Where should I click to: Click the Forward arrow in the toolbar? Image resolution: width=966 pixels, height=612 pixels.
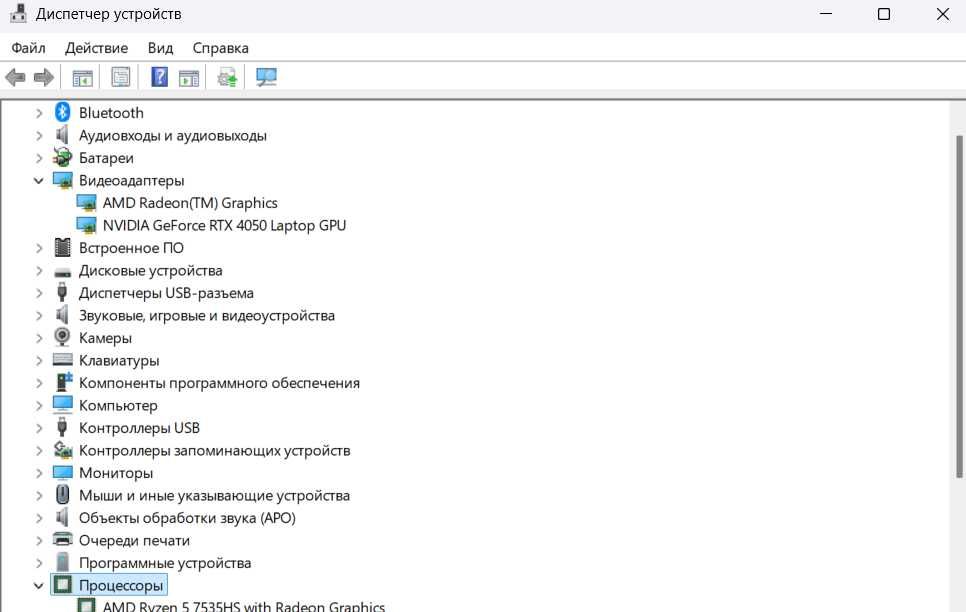click(x=43, y=78)
